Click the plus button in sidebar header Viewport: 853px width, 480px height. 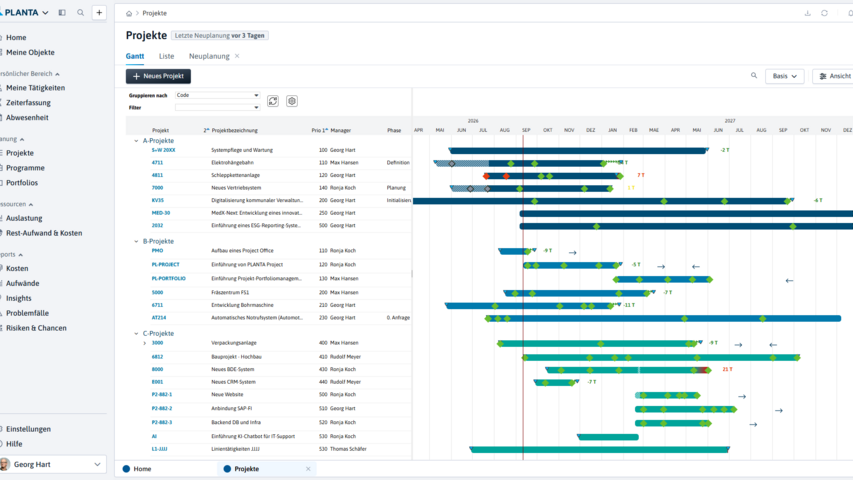99,13
